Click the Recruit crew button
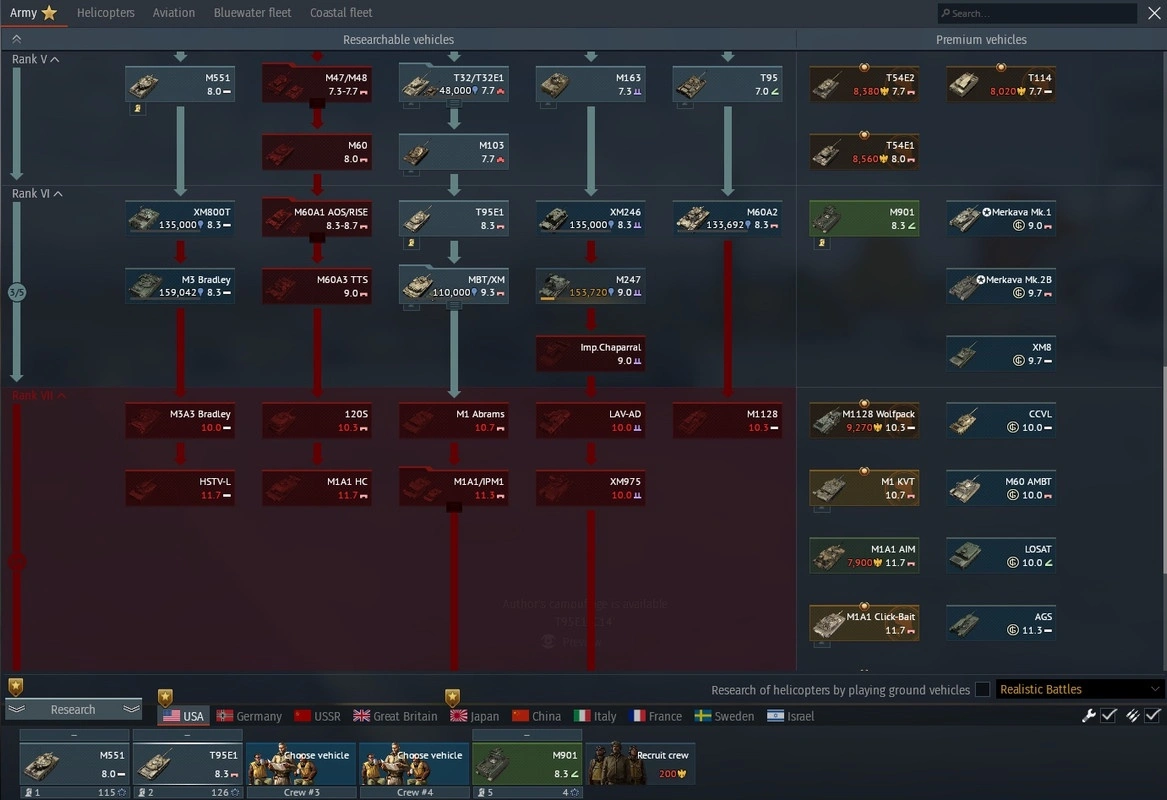The width and height of the screenshot is (1167, 800). tap(640, 764)
